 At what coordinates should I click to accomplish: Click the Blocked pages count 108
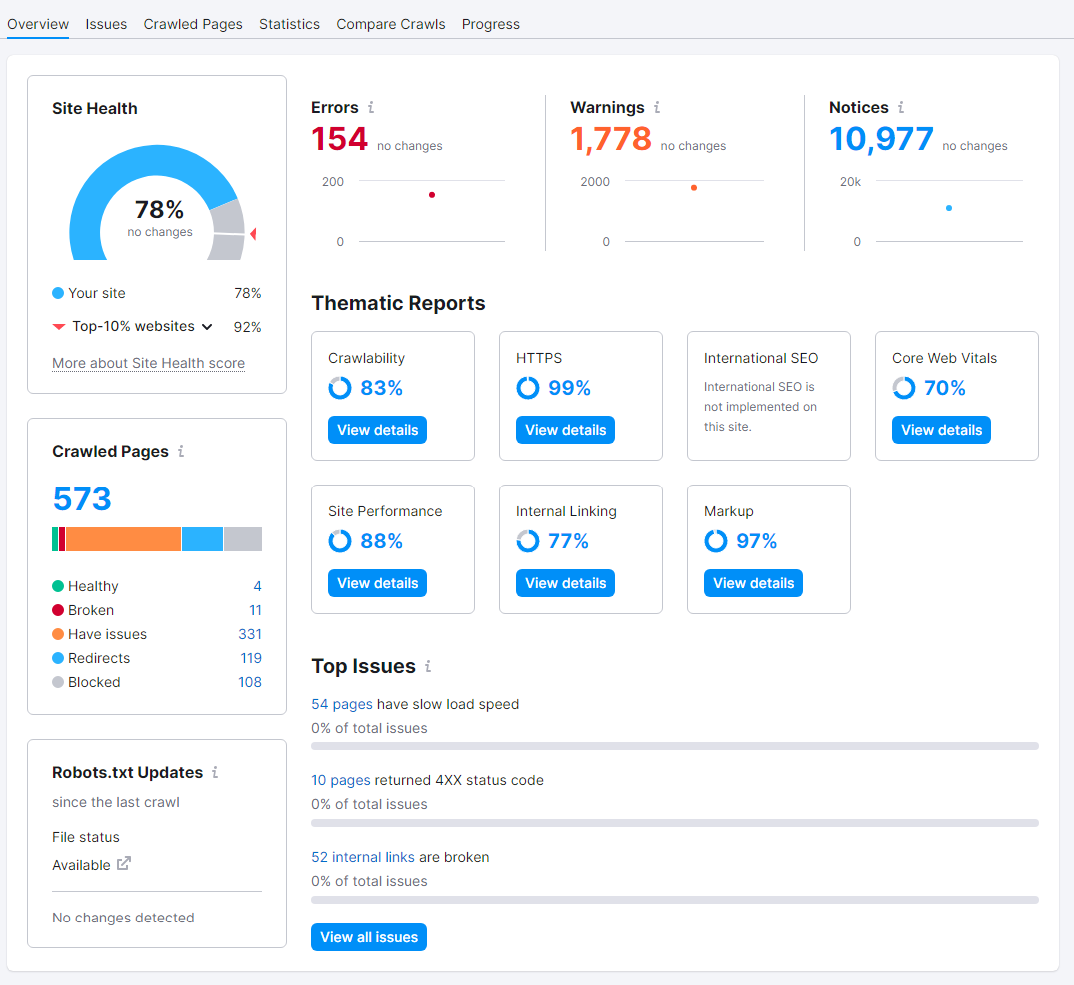point(250,682)
